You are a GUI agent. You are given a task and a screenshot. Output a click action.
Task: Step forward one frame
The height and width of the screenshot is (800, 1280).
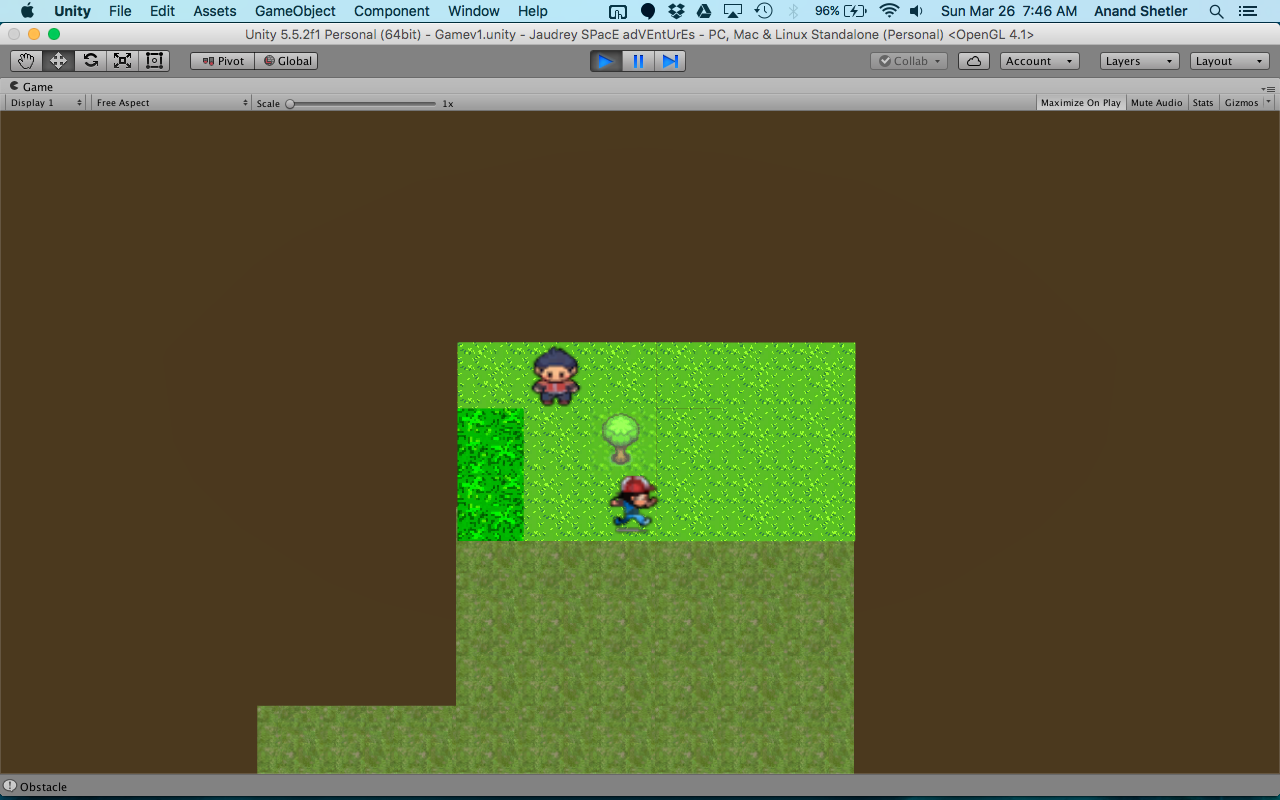tap(670, 61)
